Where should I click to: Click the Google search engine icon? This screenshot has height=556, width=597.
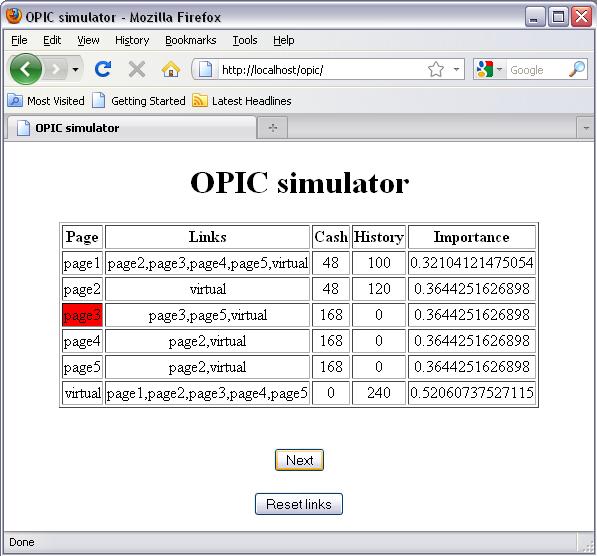(x=485, y=69)
